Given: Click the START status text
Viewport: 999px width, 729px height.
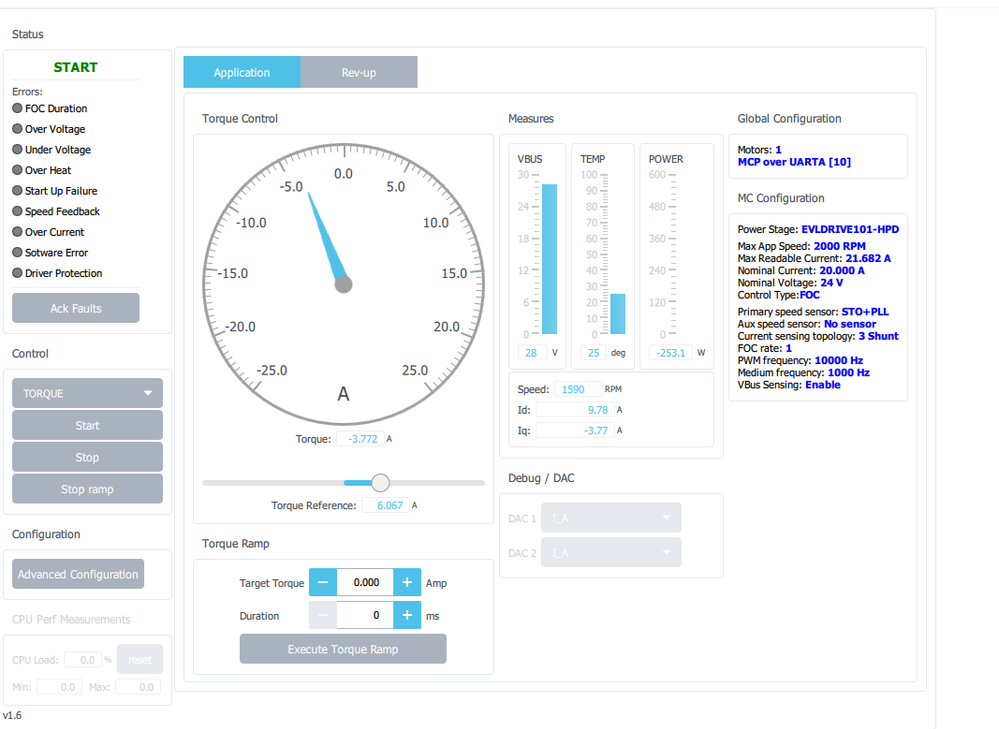Looking at the screenshot, I should [x=76, y=67].
